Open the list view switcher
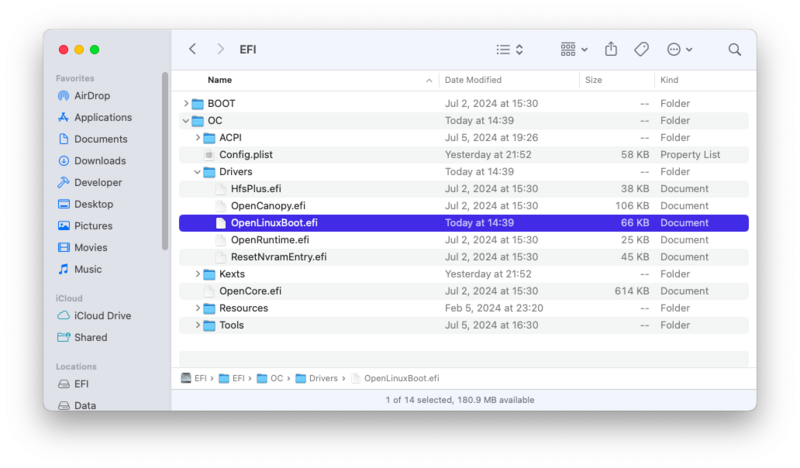Screen dimensions: 800x468 click(x=510, y=50)
